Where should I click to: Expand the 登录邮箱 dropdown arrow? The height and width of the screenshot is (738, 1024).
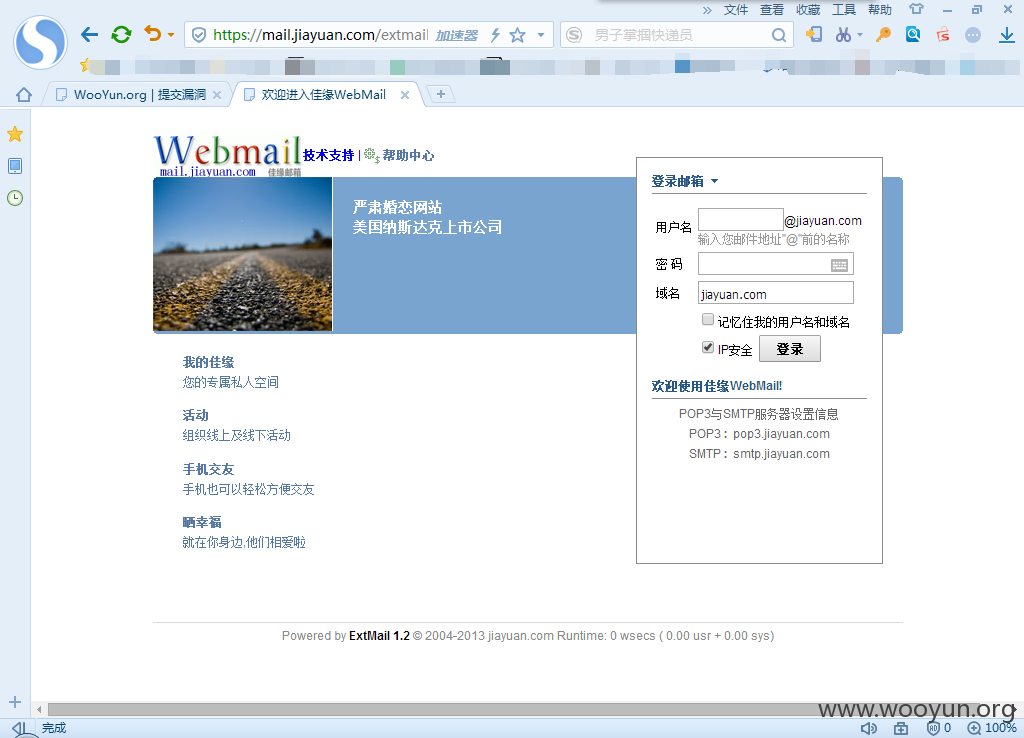[714, 181]
